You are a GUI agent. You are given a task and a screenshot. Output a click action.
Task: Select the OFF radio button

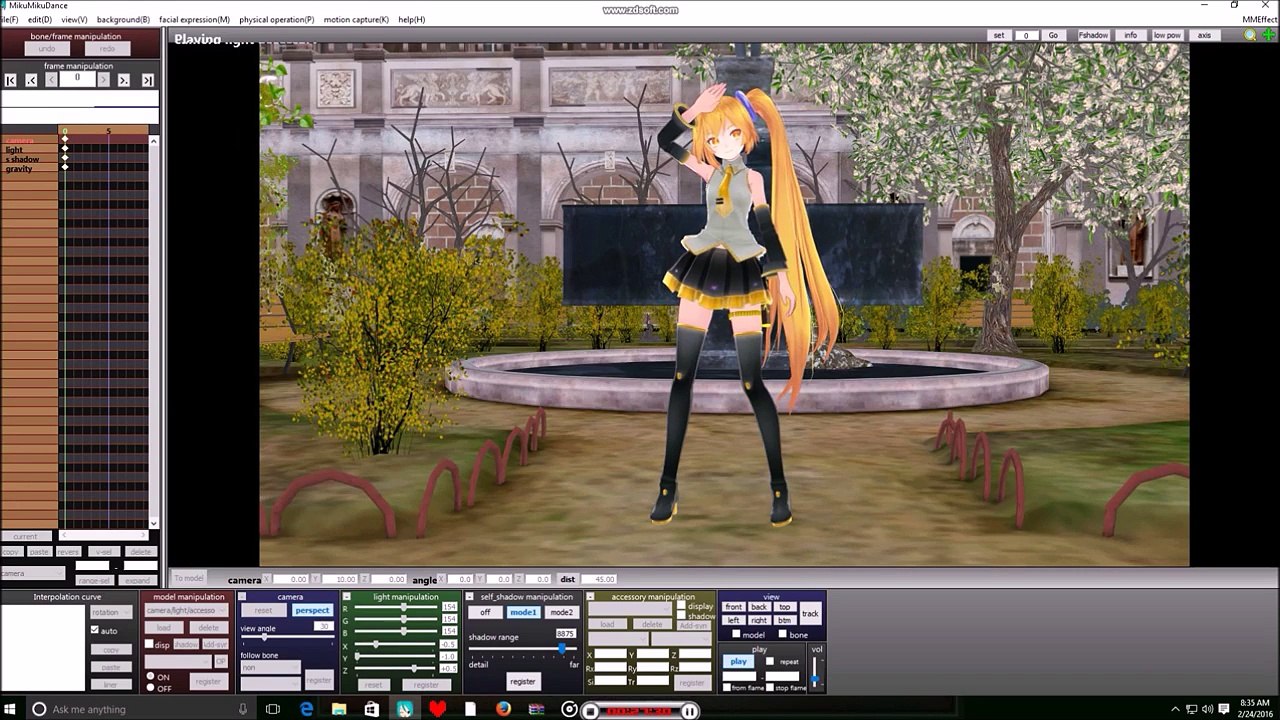[150, 688]
